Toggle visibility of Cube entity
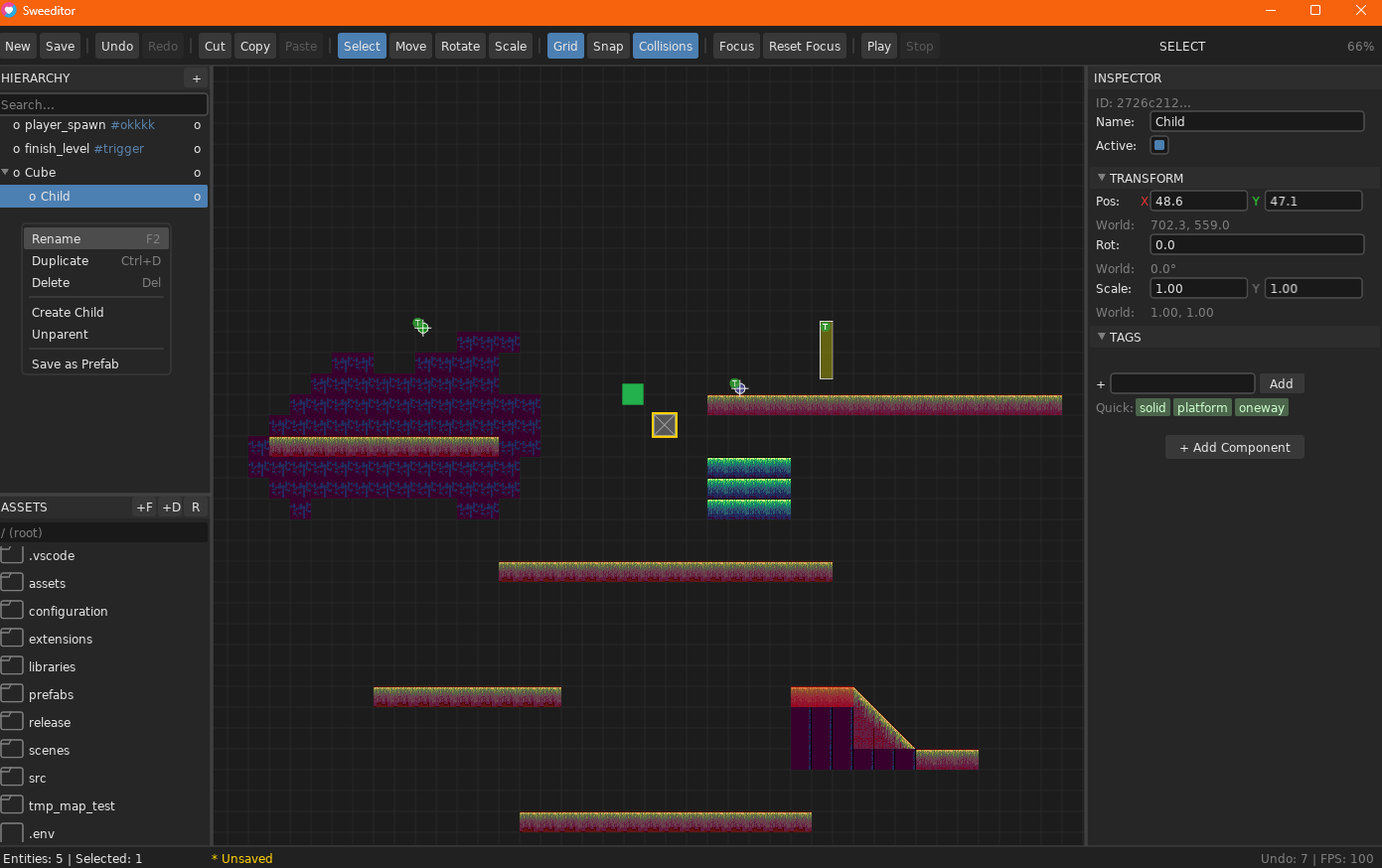 click(197, 173)
